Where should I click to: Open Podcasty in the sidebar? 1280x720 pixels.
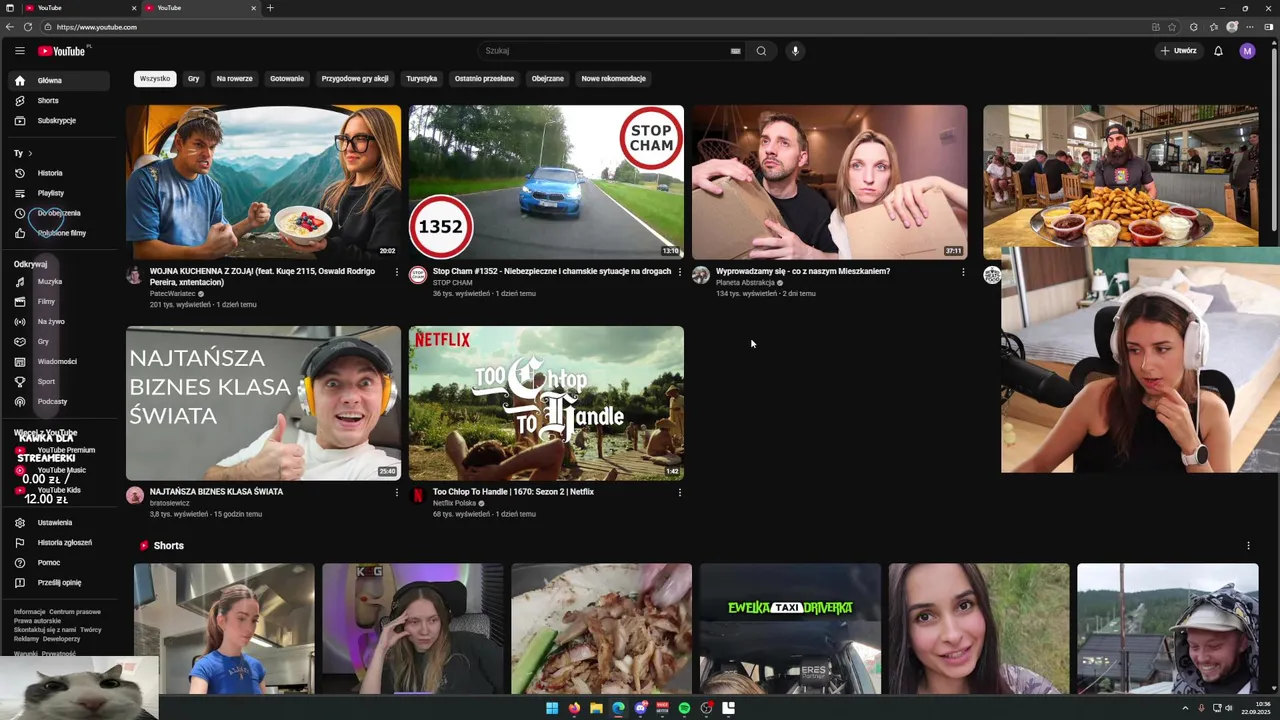pyautogui.click(x=60, y=401)
